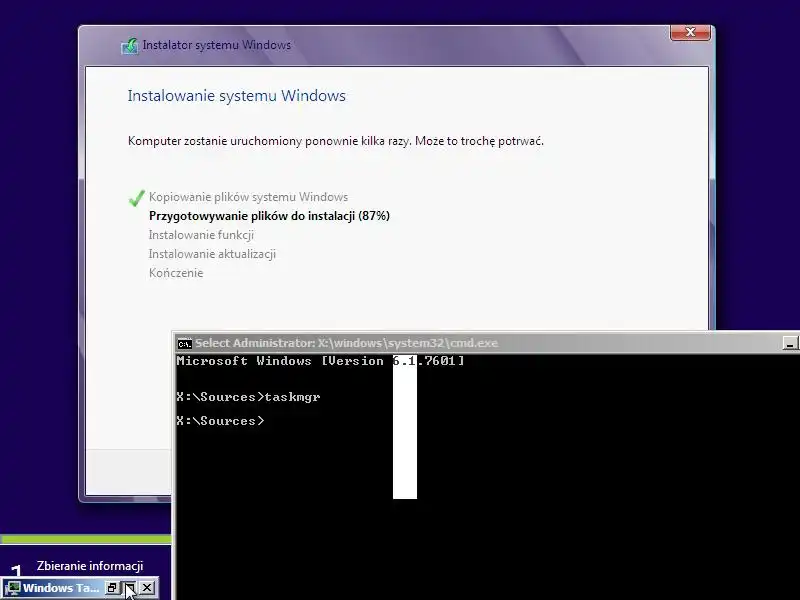Click the white selection block in console
The width and height of the screenshot is (800, 600).
click(x=405, y=427)
